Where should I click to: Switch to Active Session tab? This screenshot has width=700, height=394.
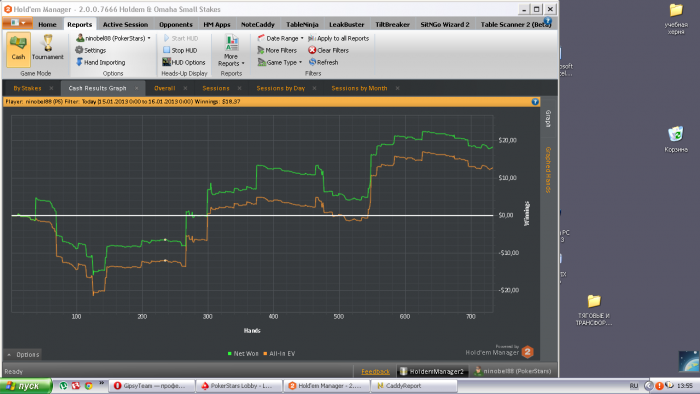click(125, 25)
